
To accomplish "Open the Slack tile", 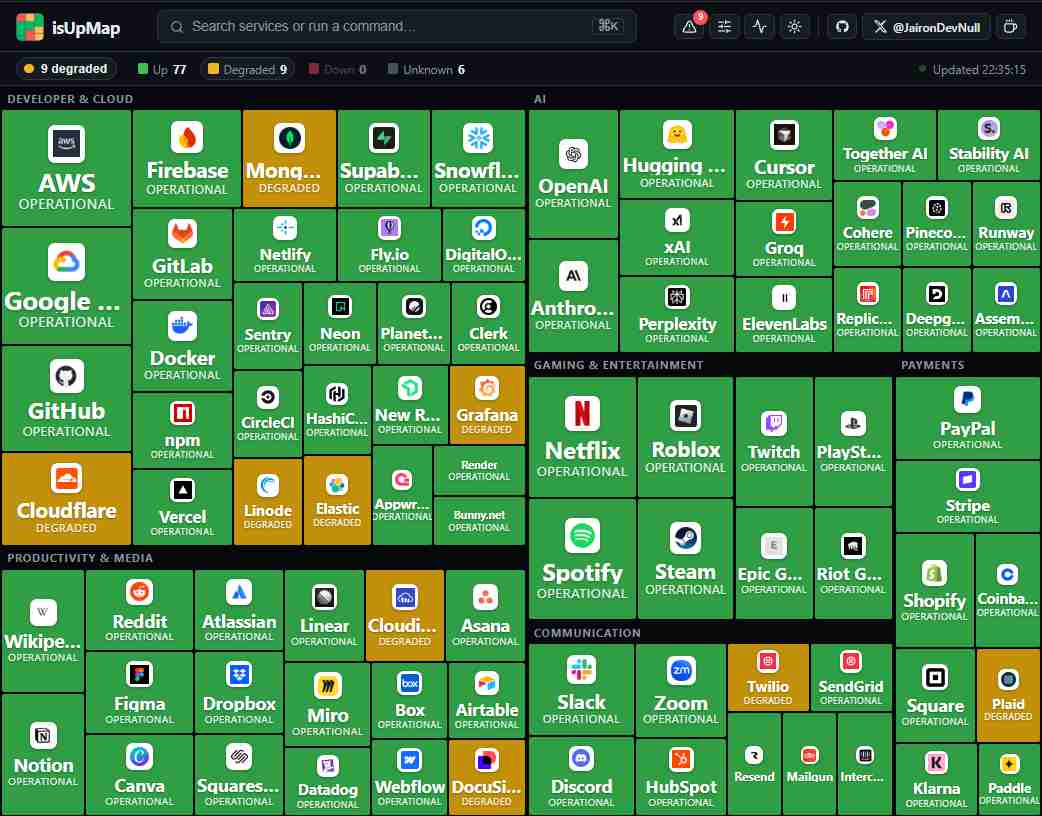I will tap(581, 690).
